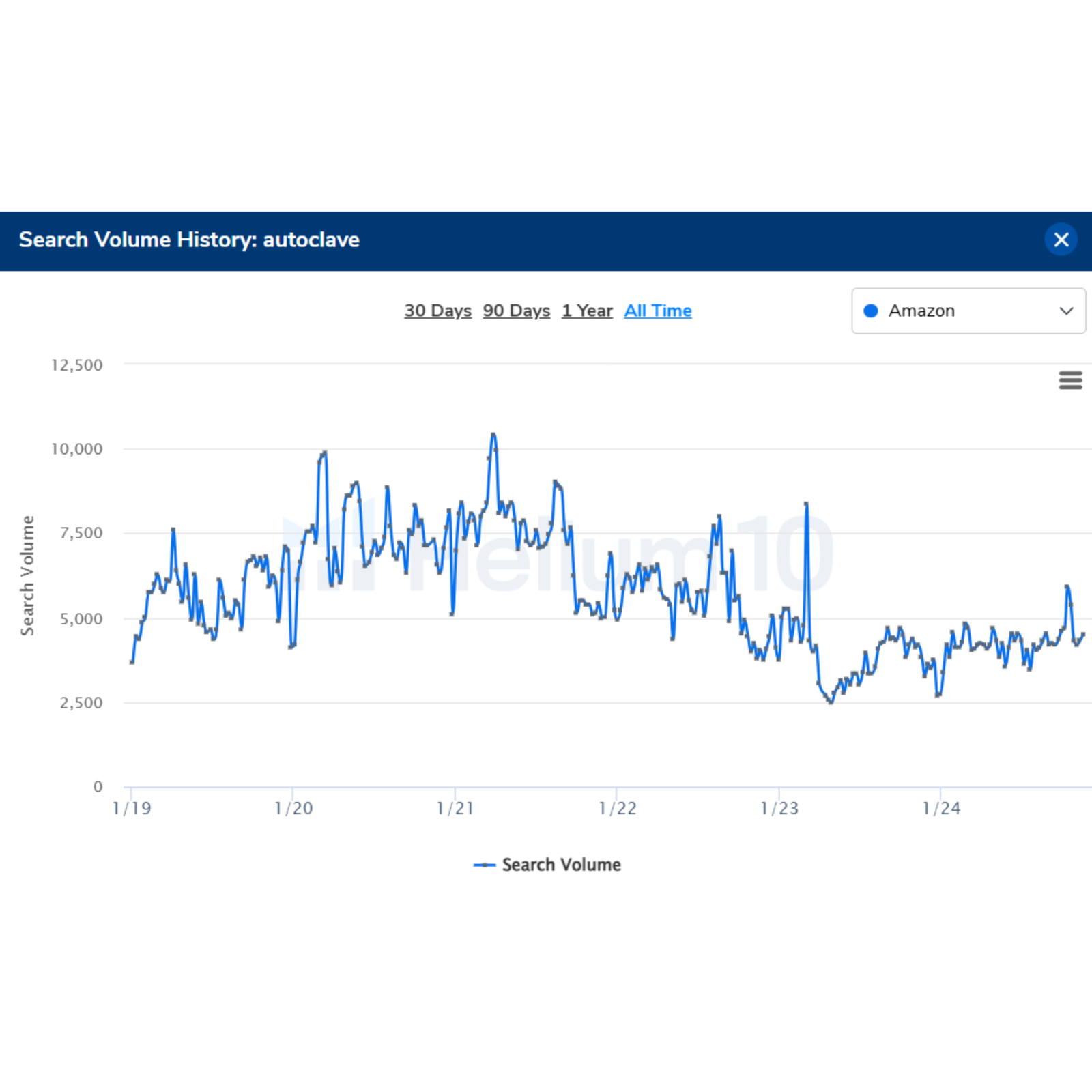The width and height of the screenshot is (1092, 1092).
Task: Click the 1/20 x-axis label
Action: (x=293, y=808)
